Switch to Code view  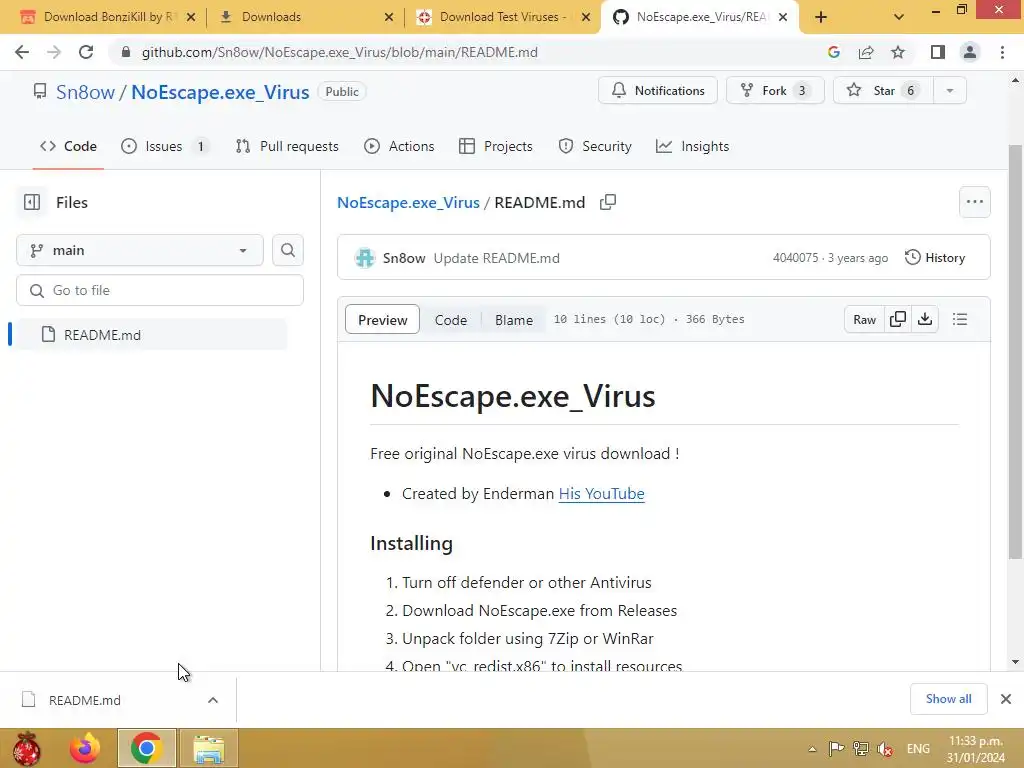point(451,320)
